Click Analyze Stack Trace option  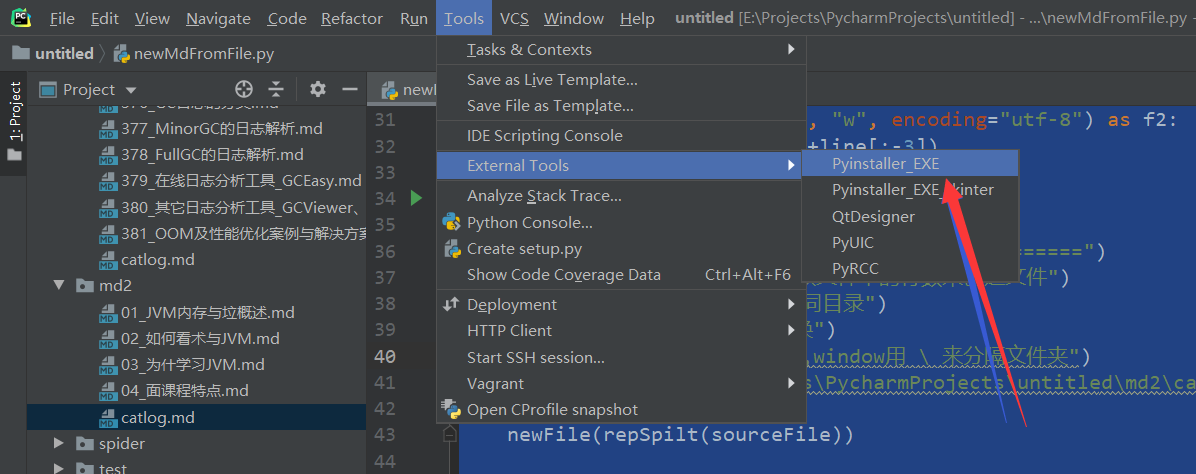544,196
